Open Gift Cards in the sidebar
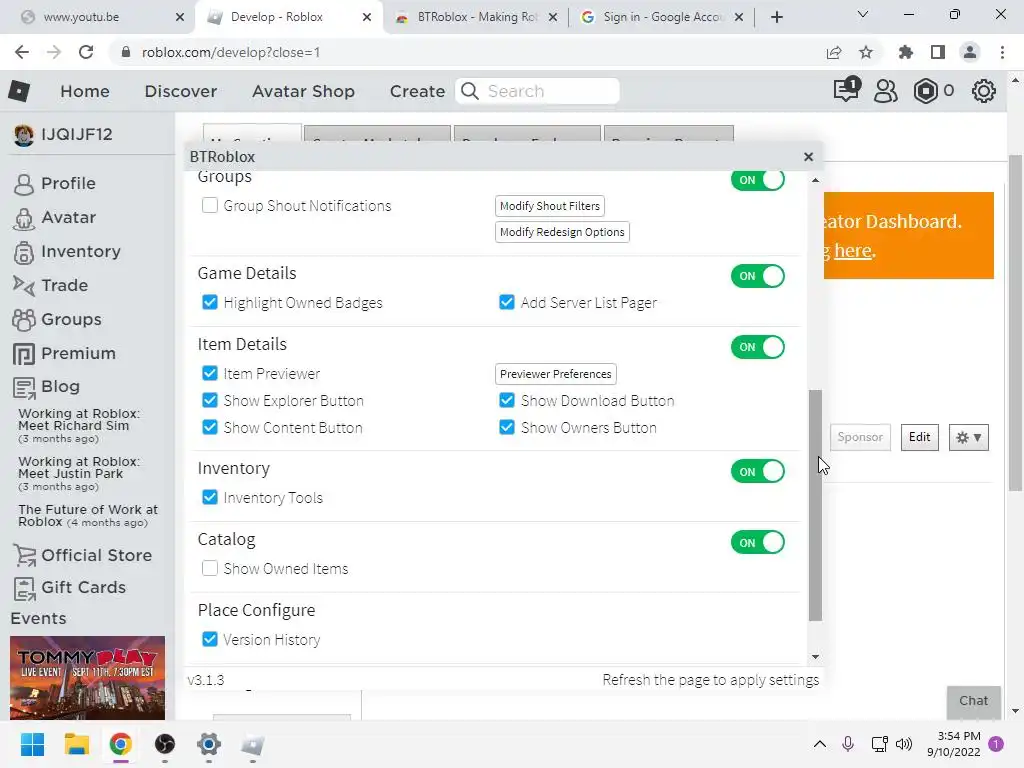 coord(83,587)
